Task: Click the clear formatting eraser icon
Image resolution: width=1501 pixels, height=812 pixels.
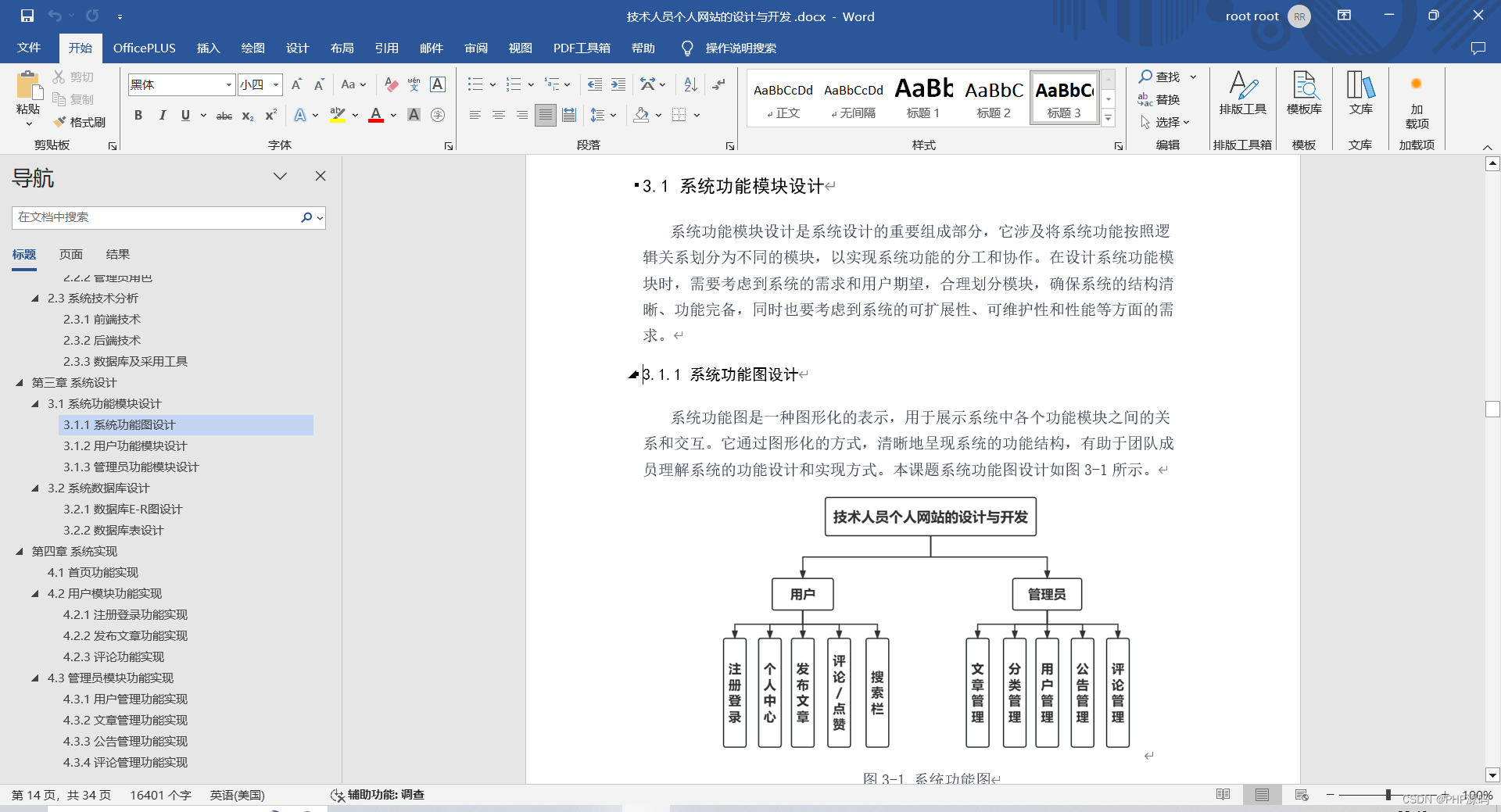Action: pos(392,84)
